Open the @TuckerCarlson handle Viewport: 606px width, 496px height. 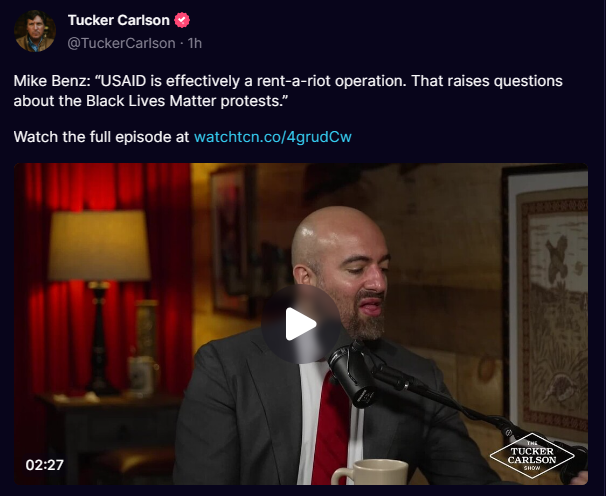(121, 43)
